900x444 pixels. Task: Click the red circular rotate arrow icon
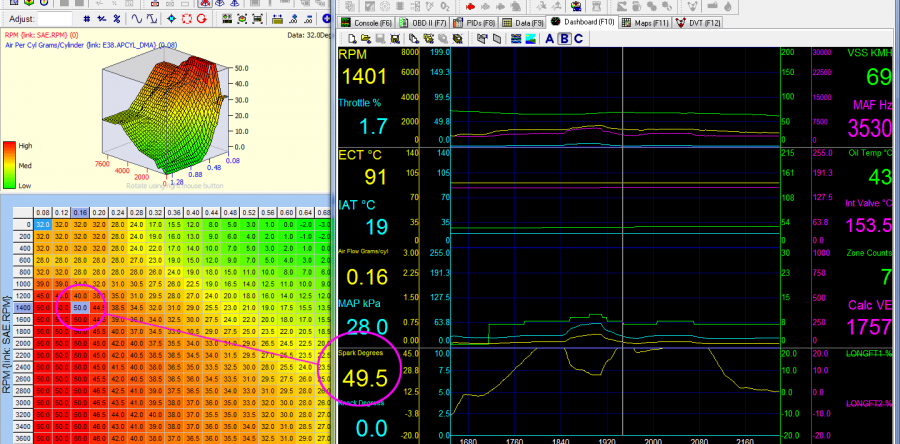click(201, 18)
